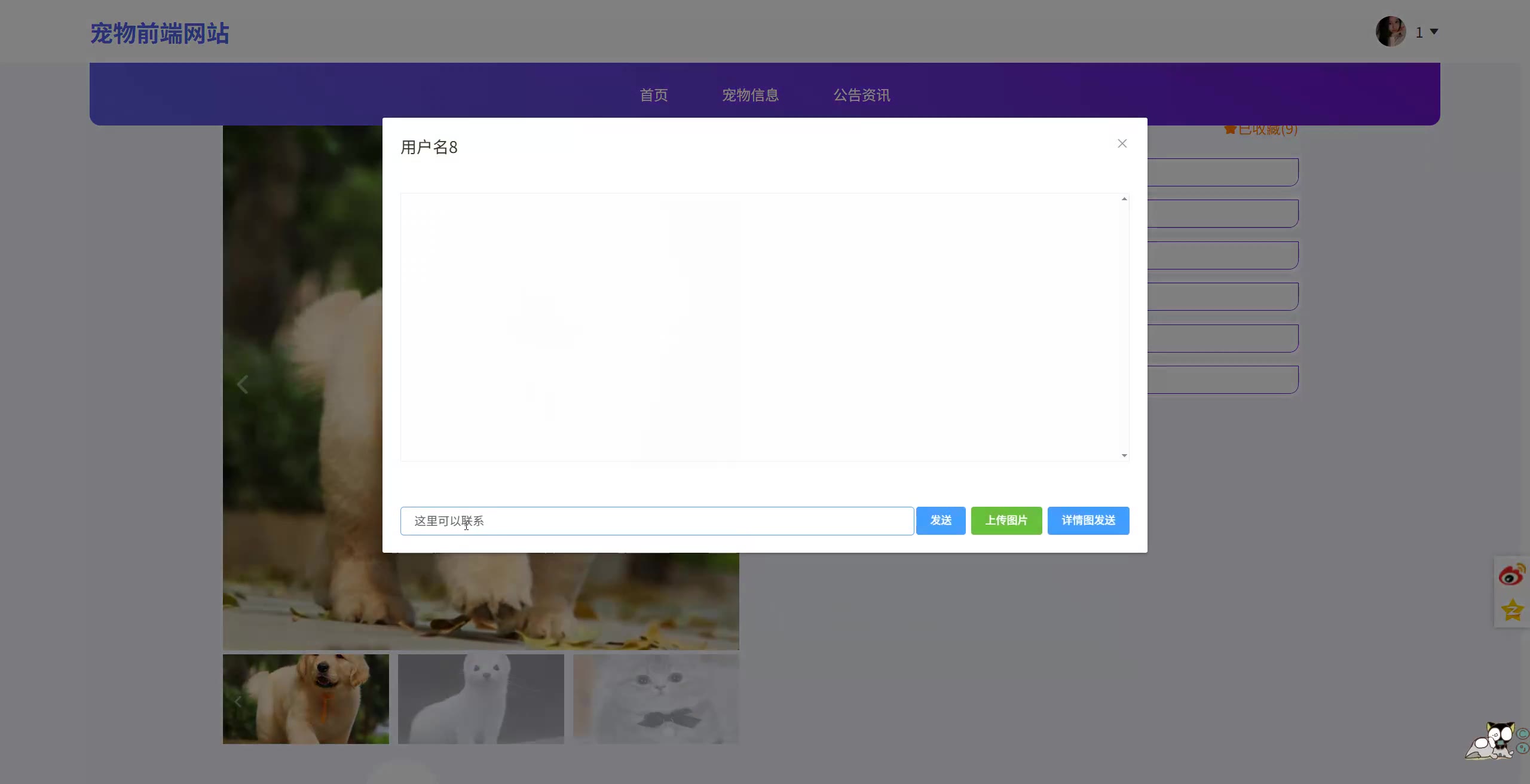Click the orange 已收藏 star icon
The height and width of the screenshot is (784, 1530).
pyautogui.click(x=1229, y=129)
